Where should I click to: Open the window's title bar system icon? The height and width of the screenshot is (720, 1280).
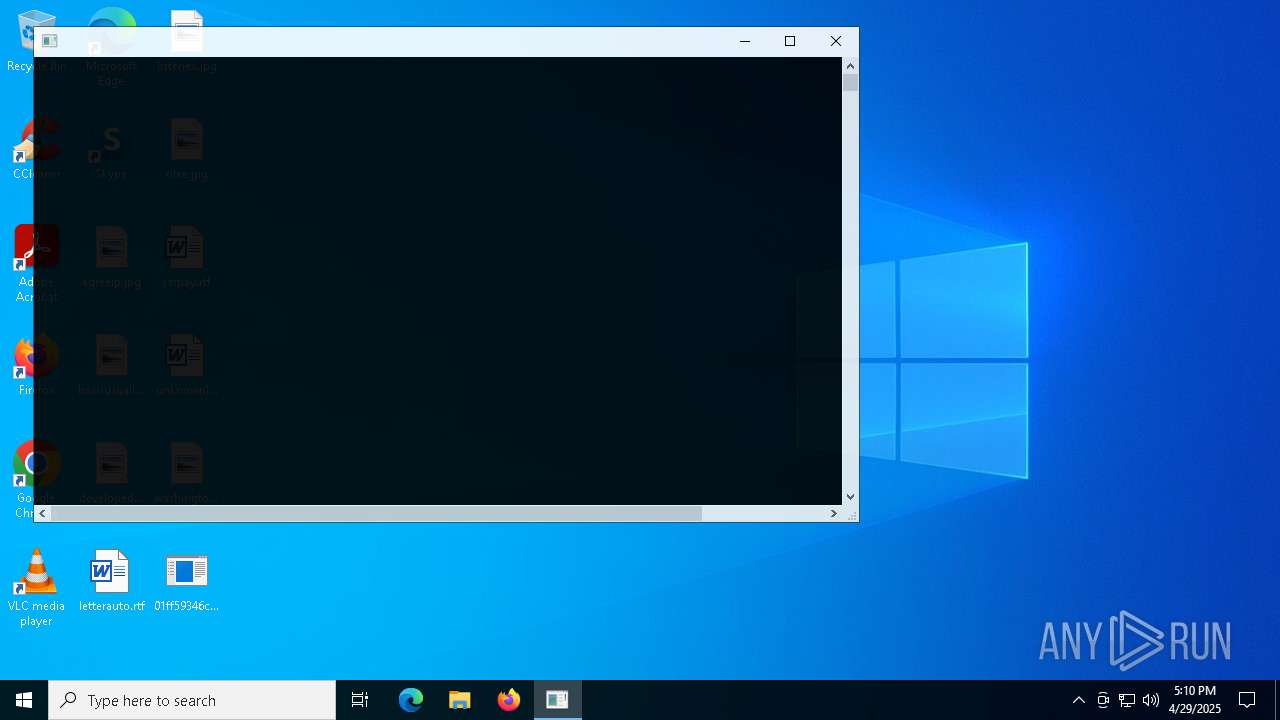49,41
